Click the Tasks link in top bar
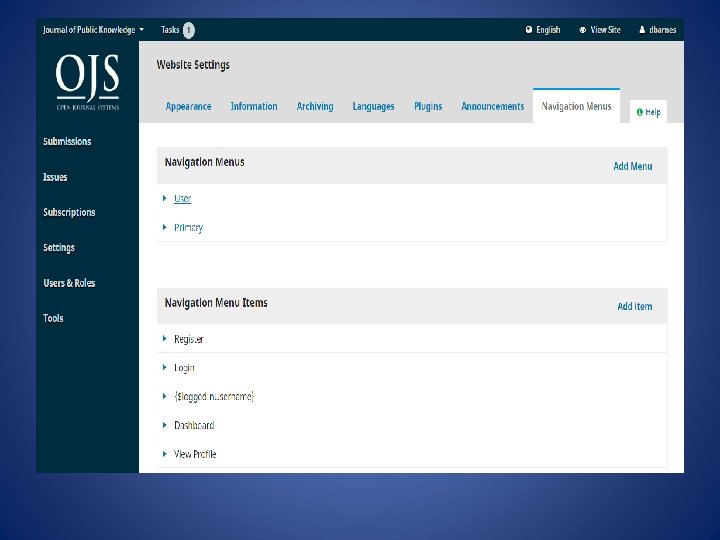 tap(170, 30)
